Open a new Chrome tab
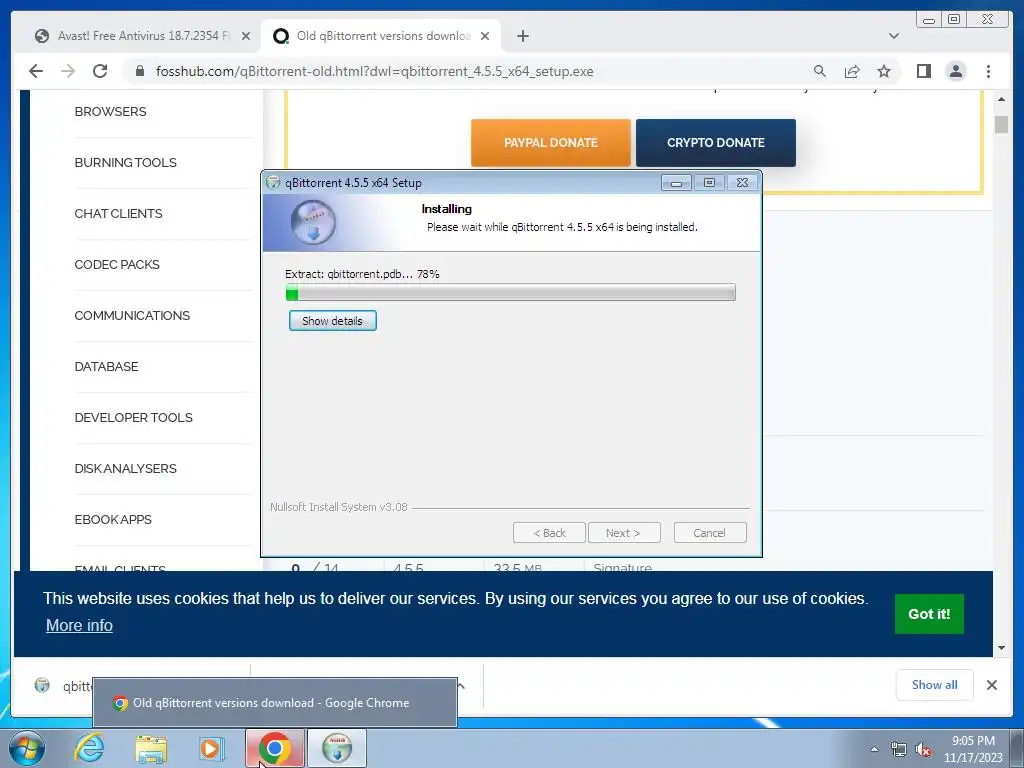The height and width of the screenshot is (768, 1024). (x=522, y=36)
